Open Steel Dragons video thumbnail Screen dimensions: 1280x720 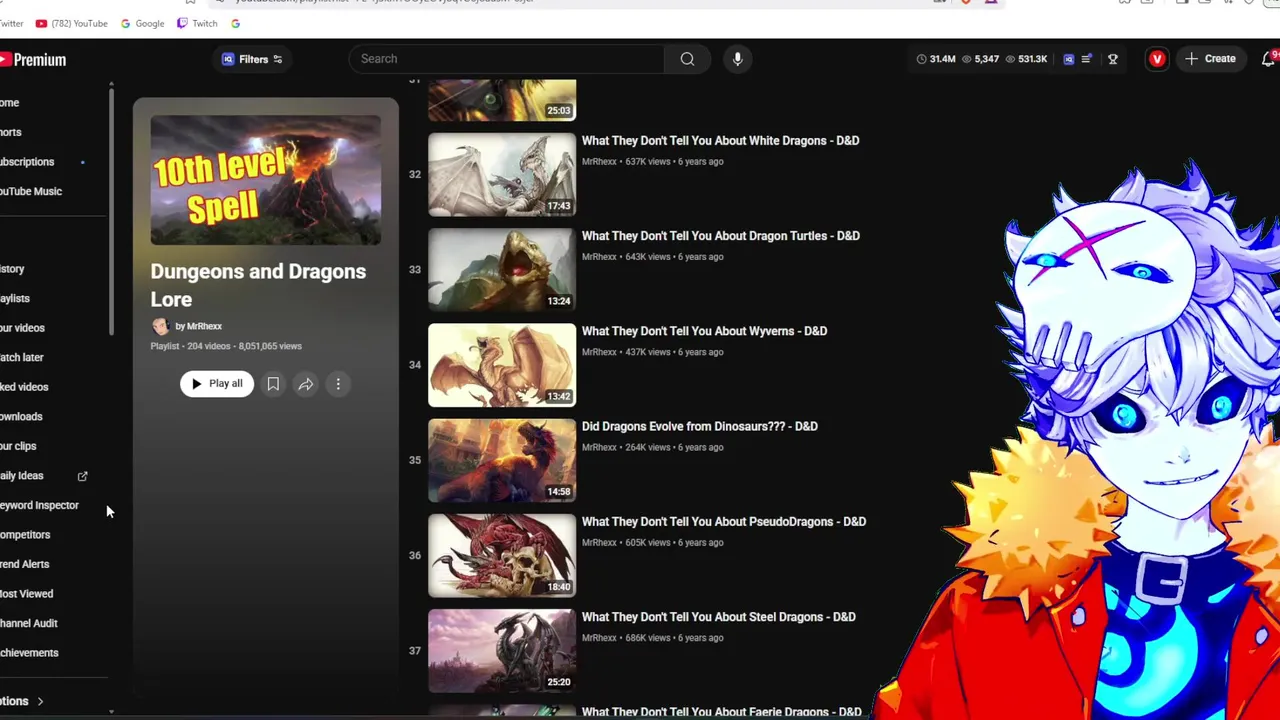point(502,651)
